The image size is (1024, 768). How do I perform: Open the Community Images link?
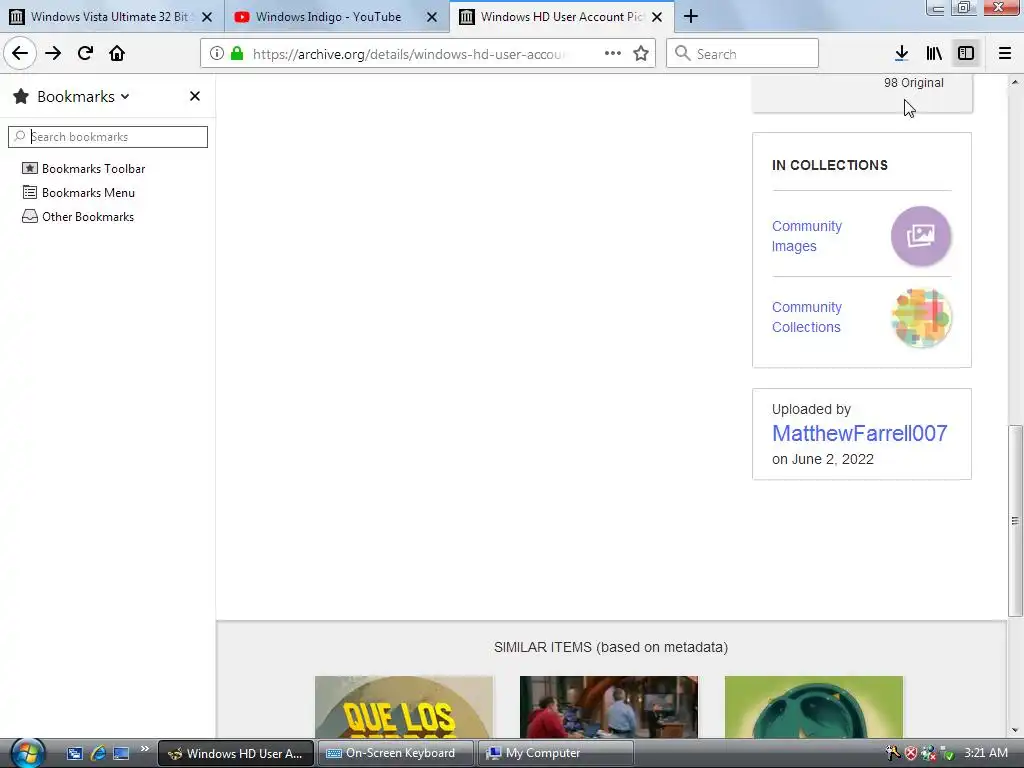807,236
